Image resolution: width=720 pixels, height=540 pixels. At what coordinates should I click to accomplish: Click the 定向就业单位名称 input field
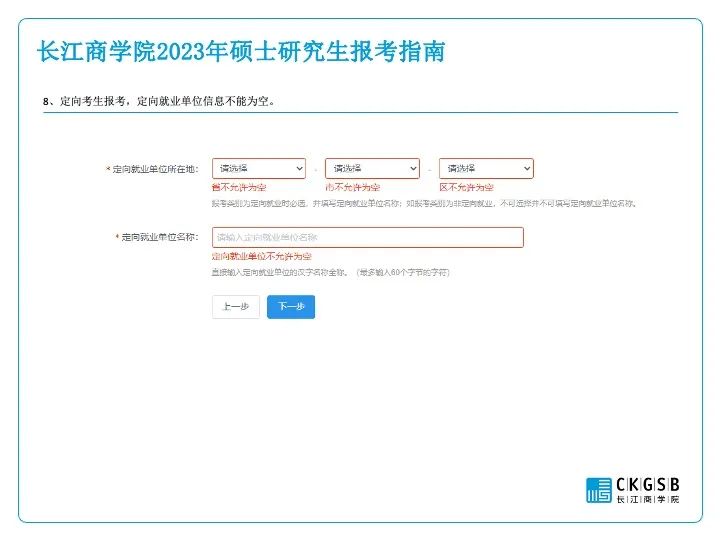(x=368, y=237)
